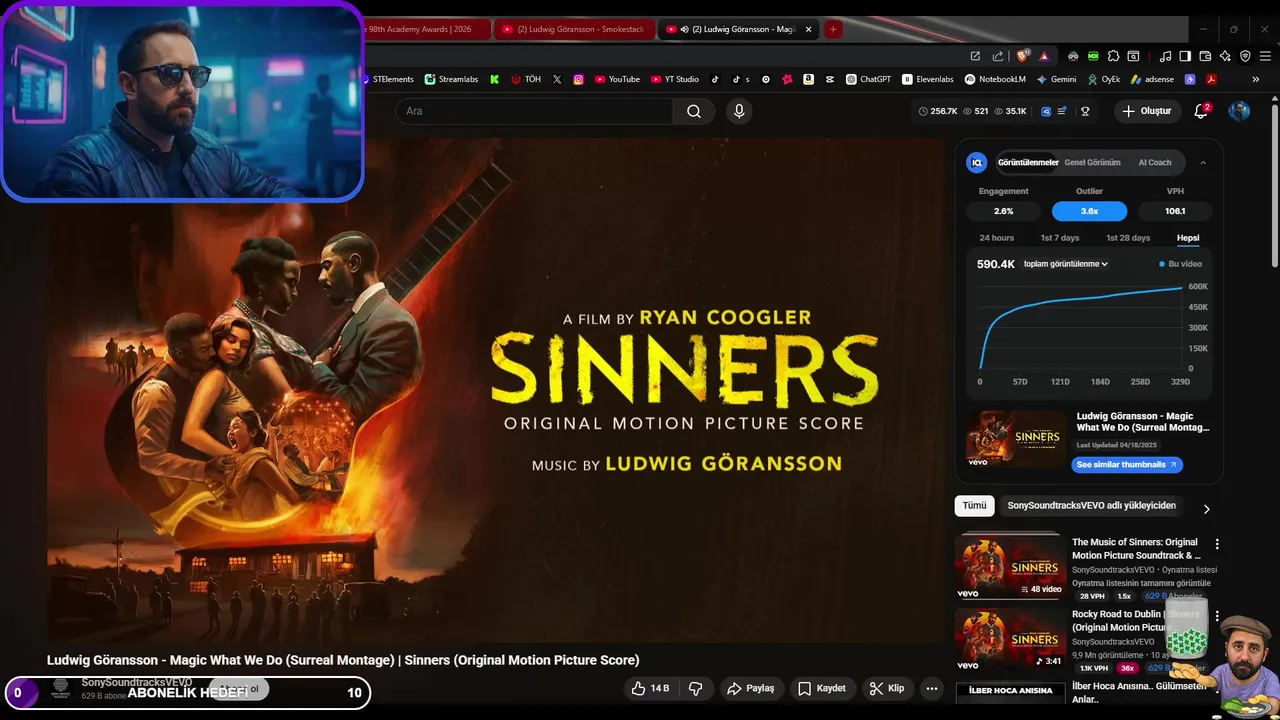Viewport: 1280px width, 720px height.
Task: Open the YT Studio bookmark
Action: click(x=675, y=79)
